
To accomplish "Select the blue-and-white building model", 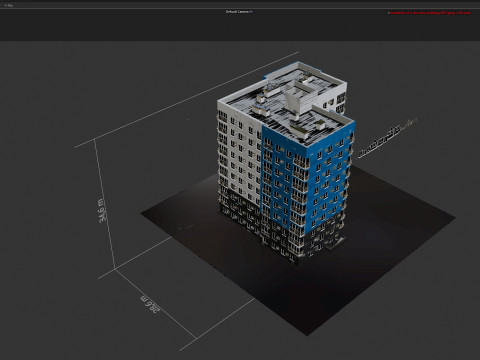I will coord(285,163).
